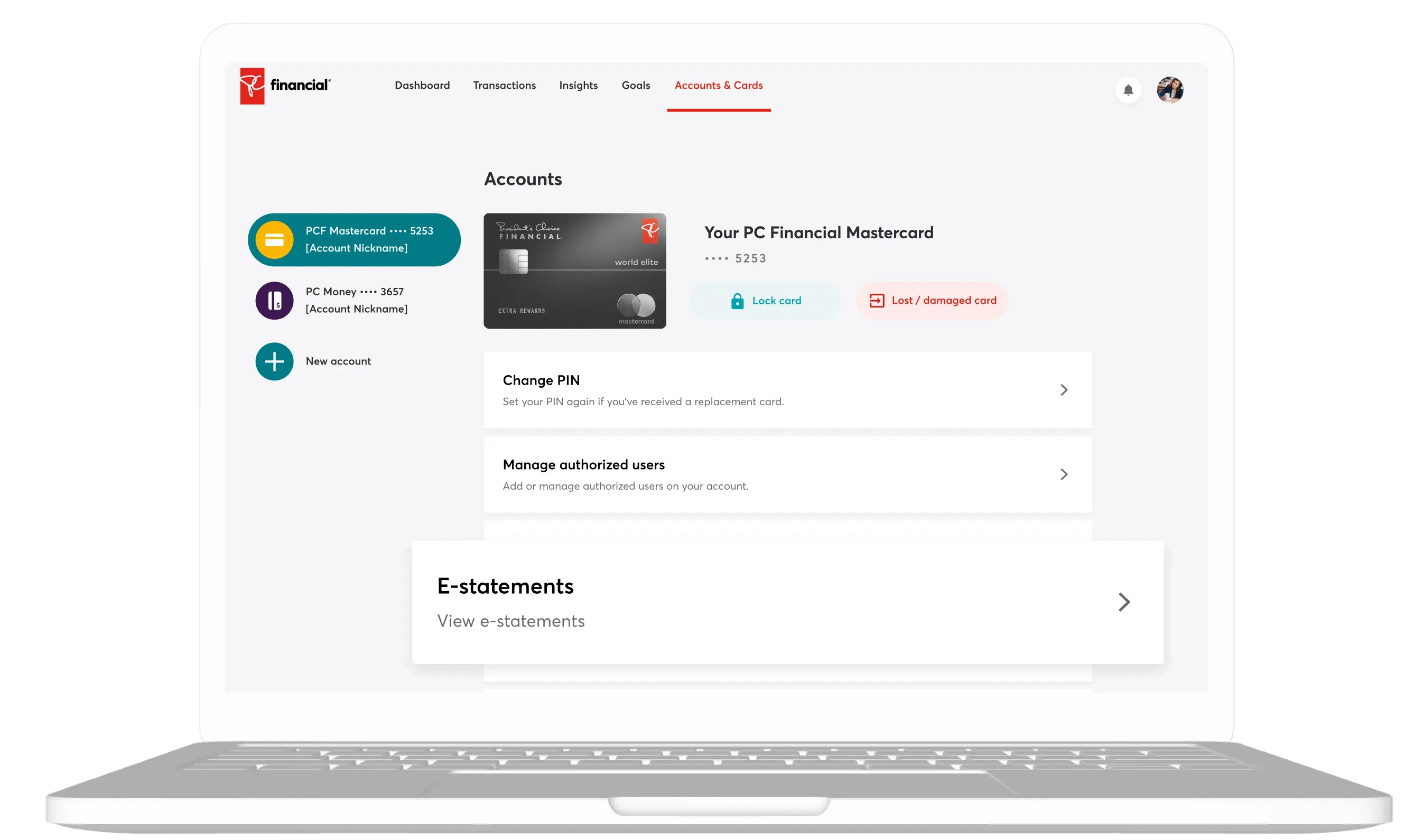Go to the Dashboard tab
Image resolution: width=1414 pixels, height=840 pixels.
(422, 86)
